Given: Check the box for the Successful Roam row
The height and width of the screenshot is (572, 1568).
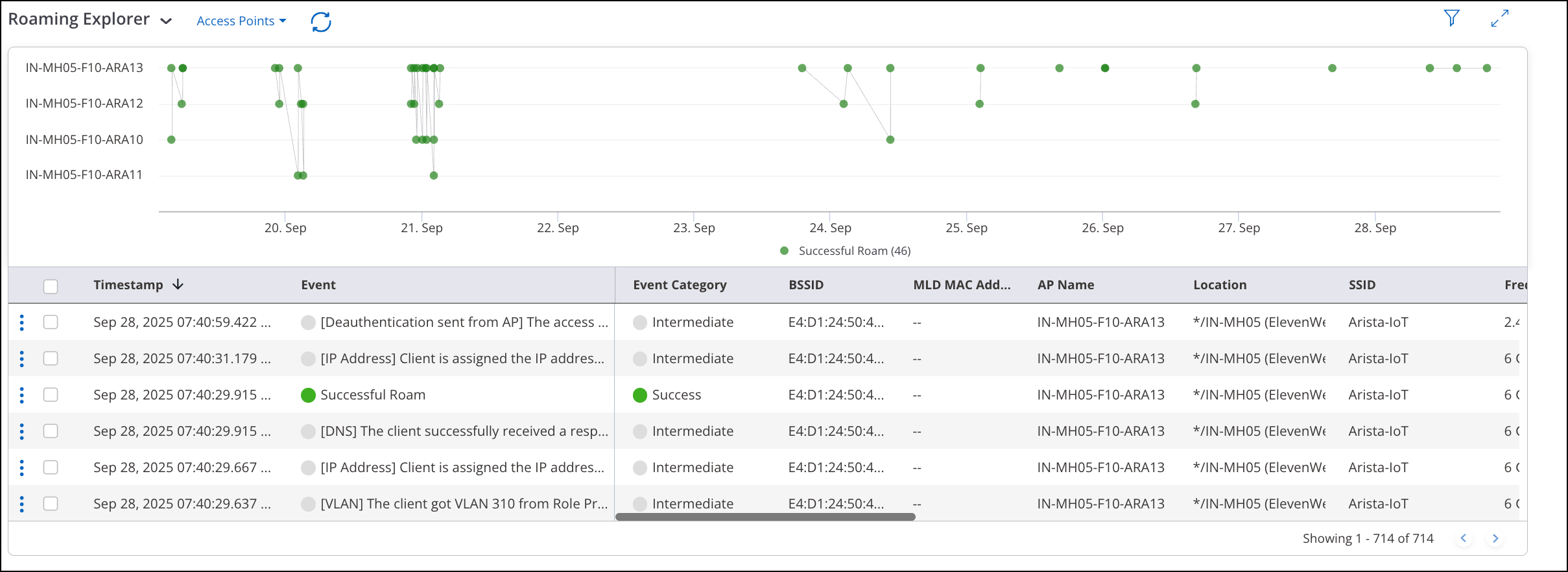Looking at the screenshot, I should tap(51, 395).
